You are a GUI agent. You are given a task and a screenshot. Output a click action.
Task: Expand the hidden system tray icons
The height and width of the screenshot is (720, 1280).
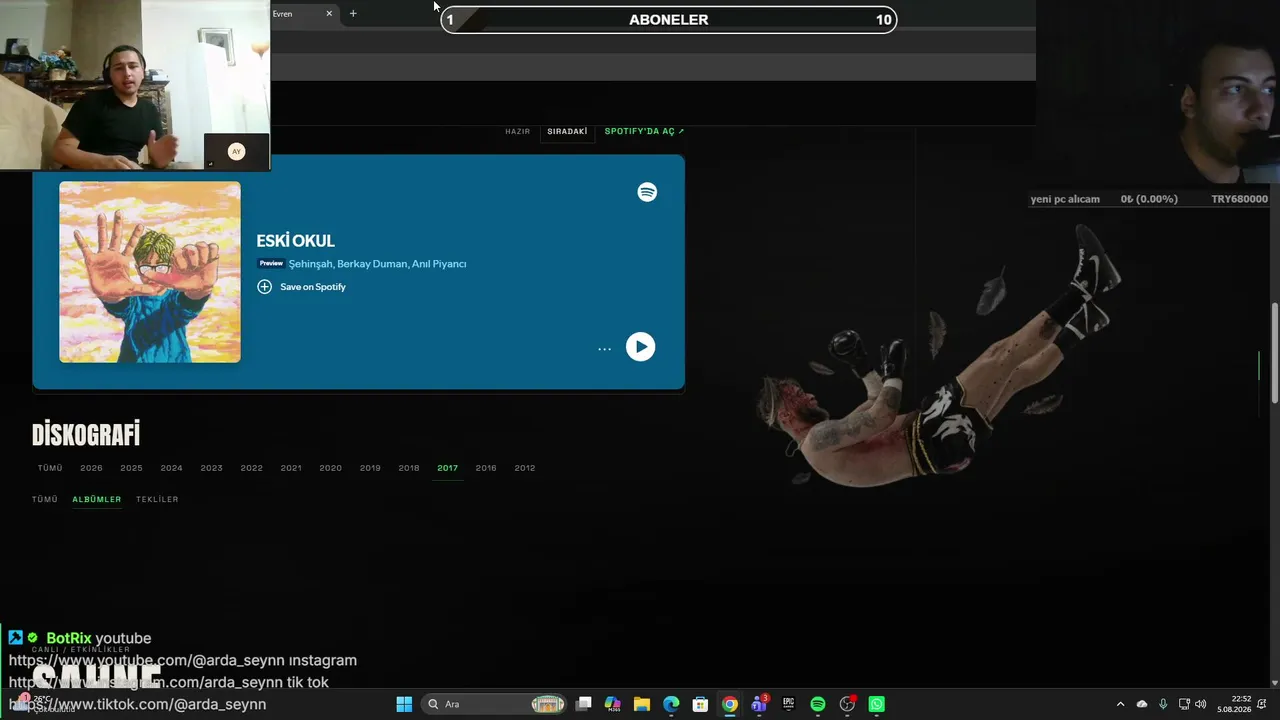[1120, 704]
